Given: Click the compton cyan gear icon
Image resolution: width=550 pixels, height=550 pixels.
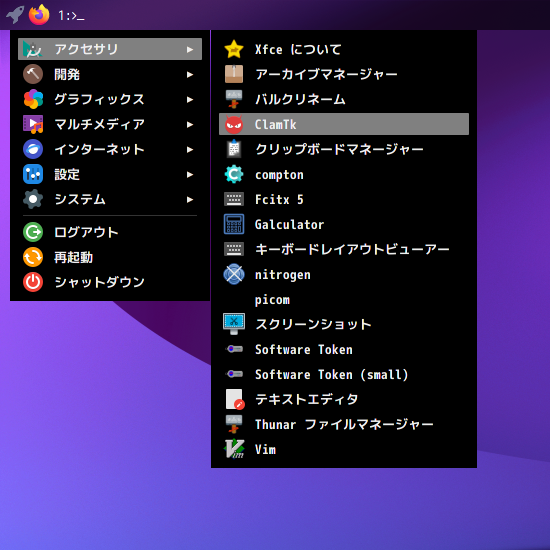Looking at the screenshot, I should pyautogui.click(x=234, y=174).
